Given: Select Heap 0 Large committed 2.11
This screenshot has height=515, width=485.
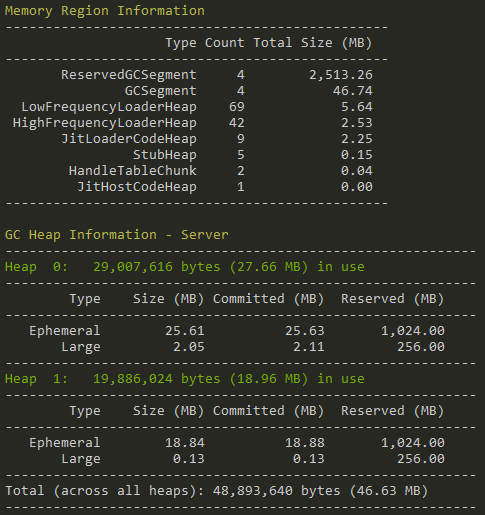Looking at the screenshot, I should (309, 347).
